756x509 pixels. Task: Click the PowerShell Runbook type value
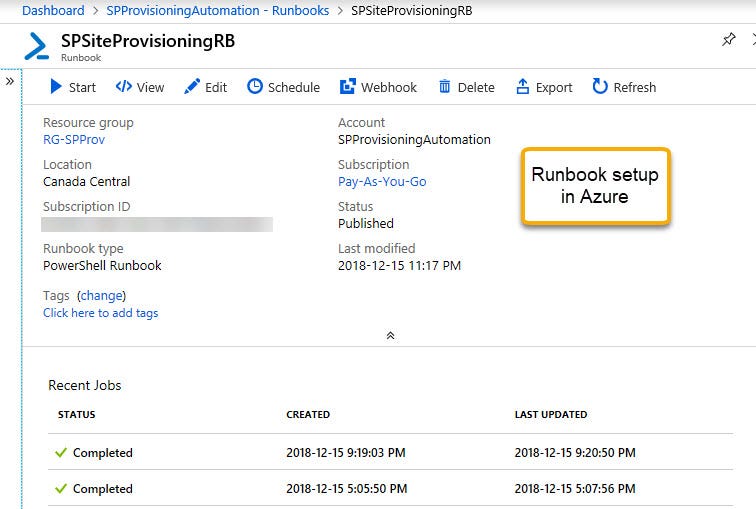(102, 266)
